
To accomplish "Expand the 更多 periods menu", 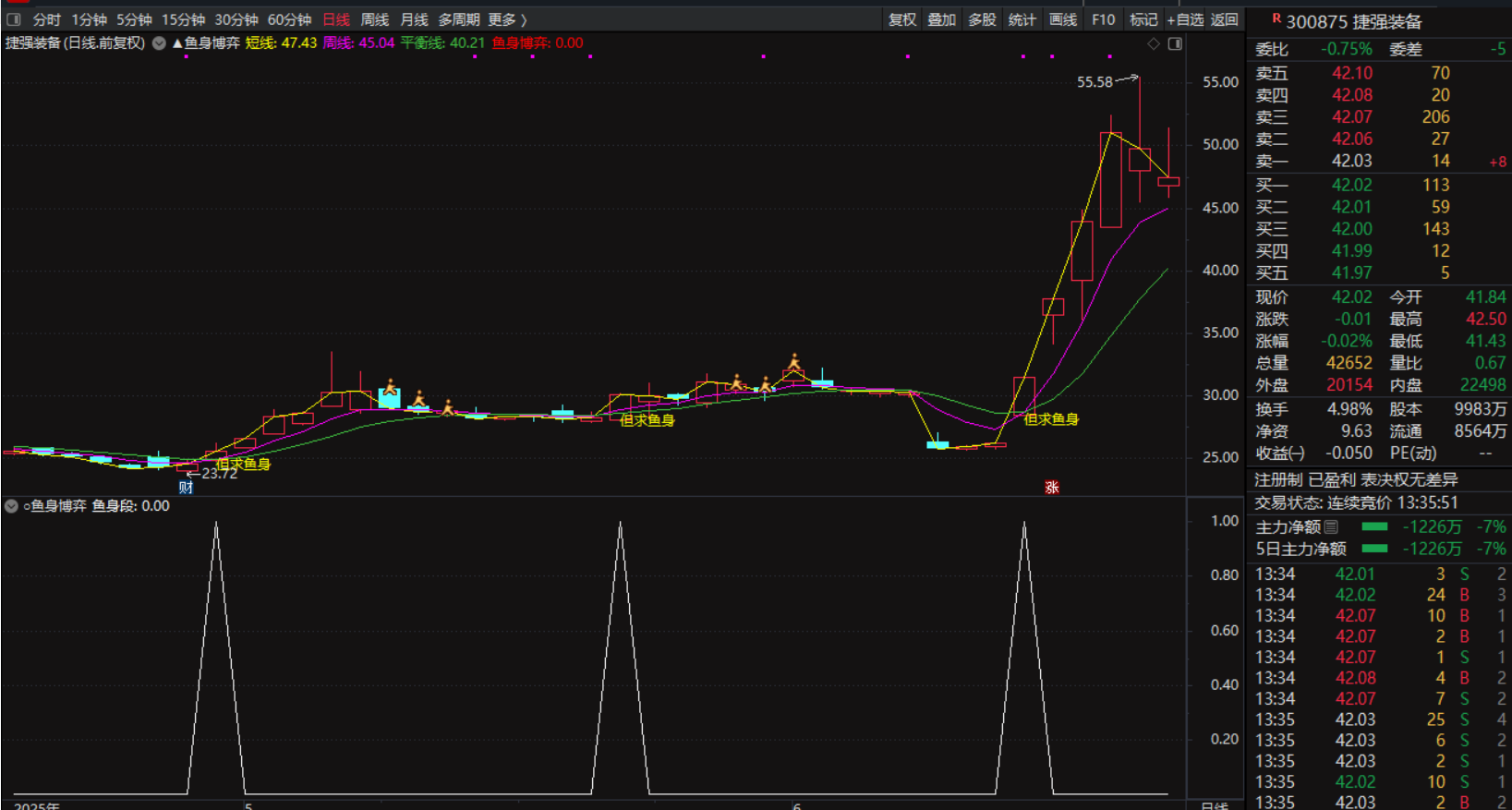I will pyautogui.click(x=507, y=19).
